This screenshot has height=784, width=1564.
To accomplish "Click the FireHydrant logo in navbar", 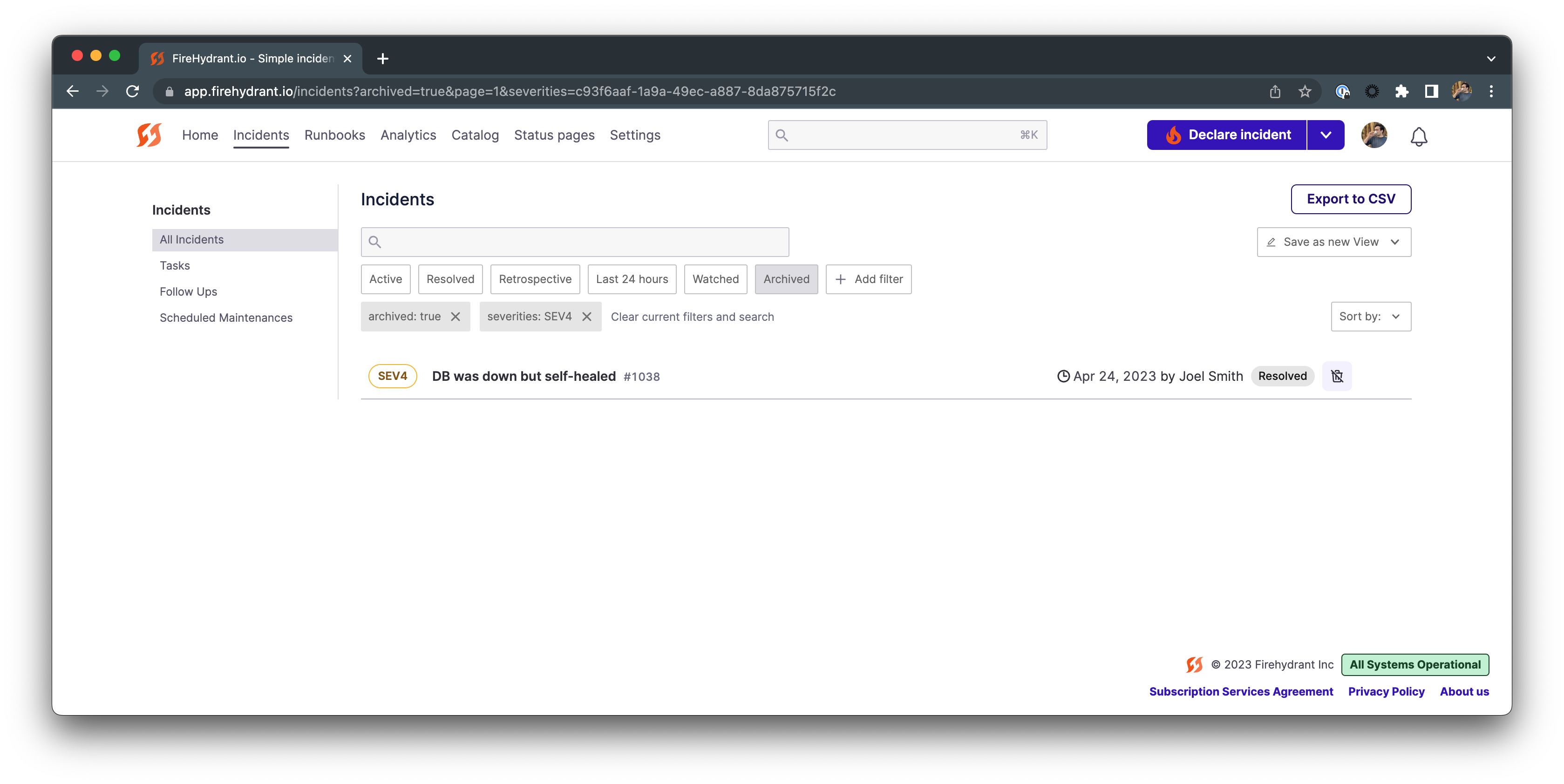I will (x=149, y=135).
